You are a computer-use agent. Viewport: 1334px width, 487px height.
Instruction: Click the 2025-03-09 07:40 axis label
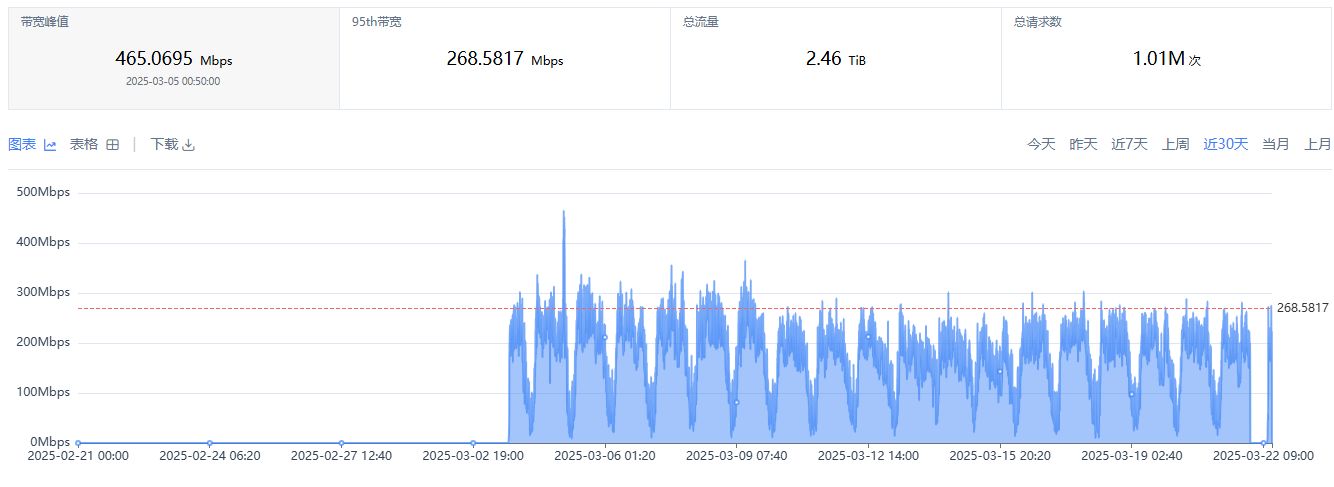pyautogui.click(x=737, y=456)
